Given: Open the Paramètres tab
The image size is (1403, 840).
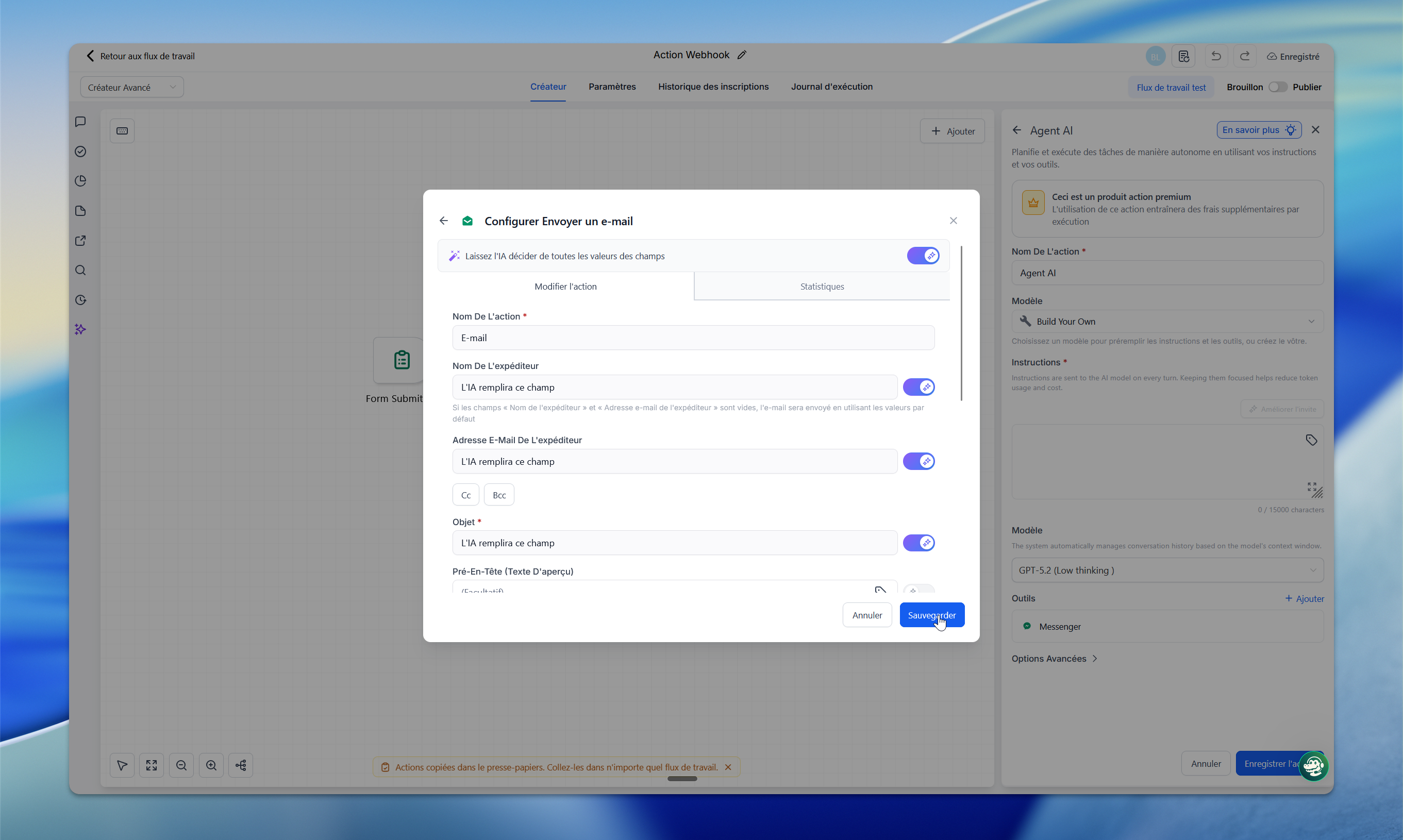Looking at the screenshot, I should [612, 87].
